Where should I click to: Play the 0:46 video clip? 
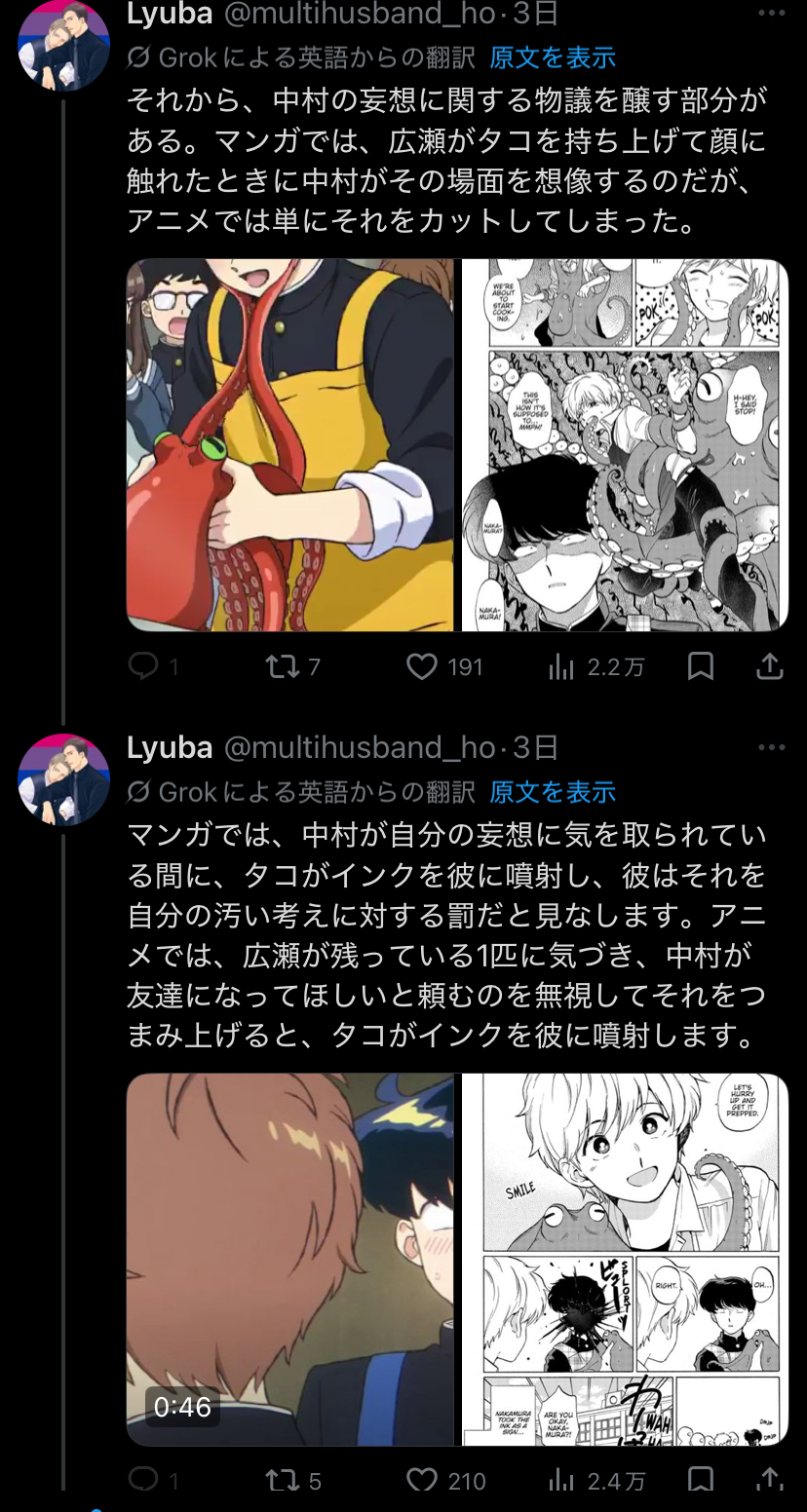tap(290, 1260)
